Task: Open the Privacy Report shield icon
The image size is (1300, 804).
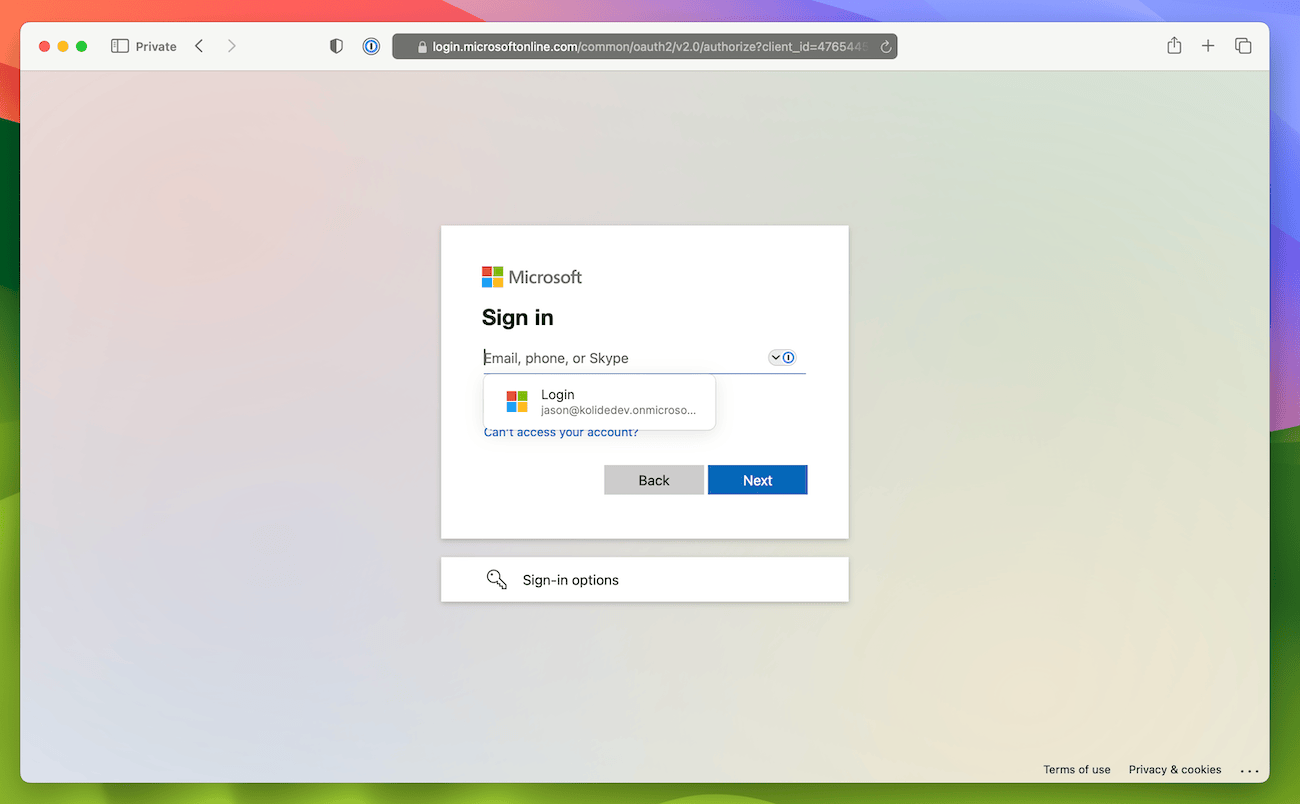Action: (x=336, y=46)
